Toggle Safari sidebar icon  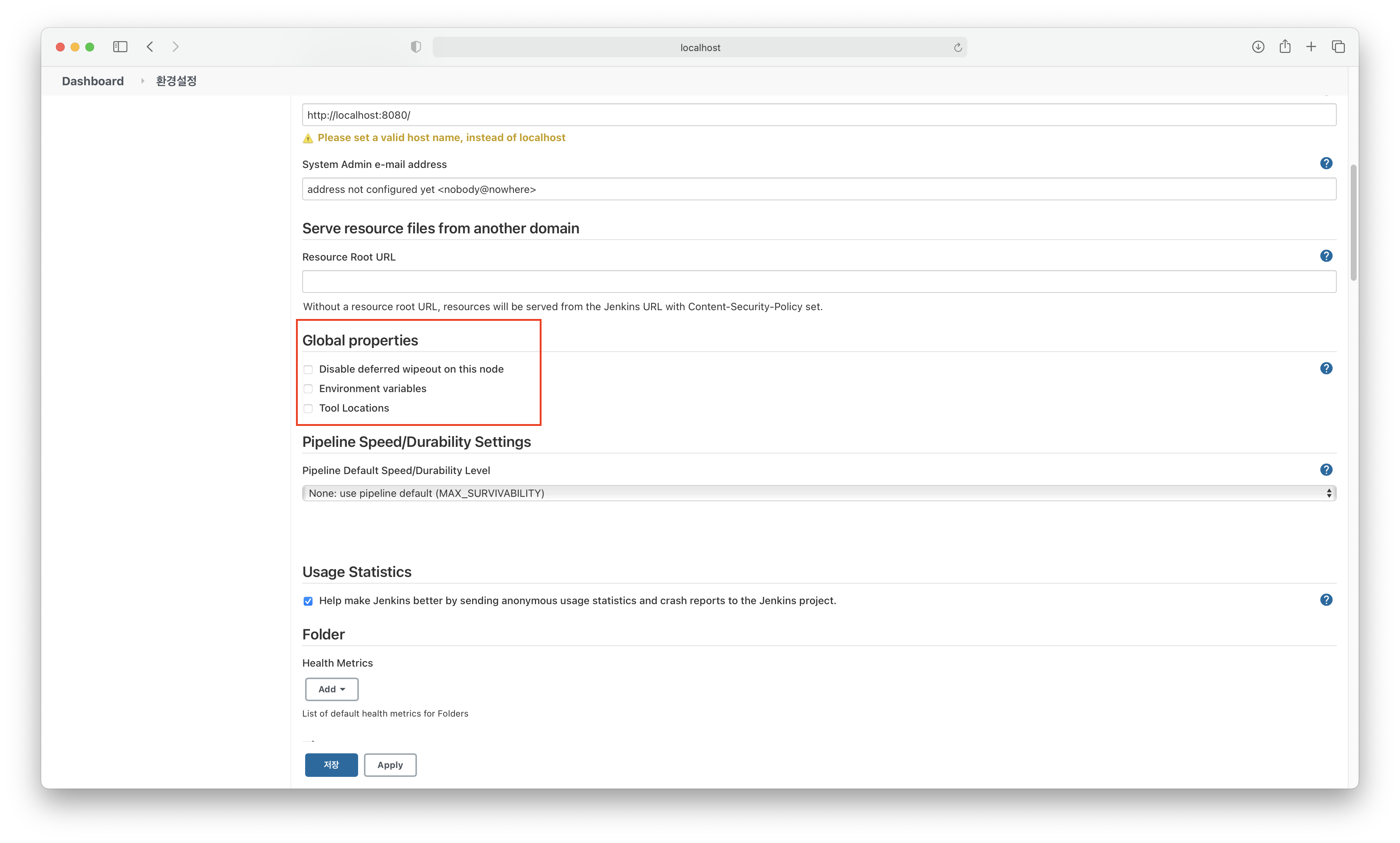tap(120, 47)
